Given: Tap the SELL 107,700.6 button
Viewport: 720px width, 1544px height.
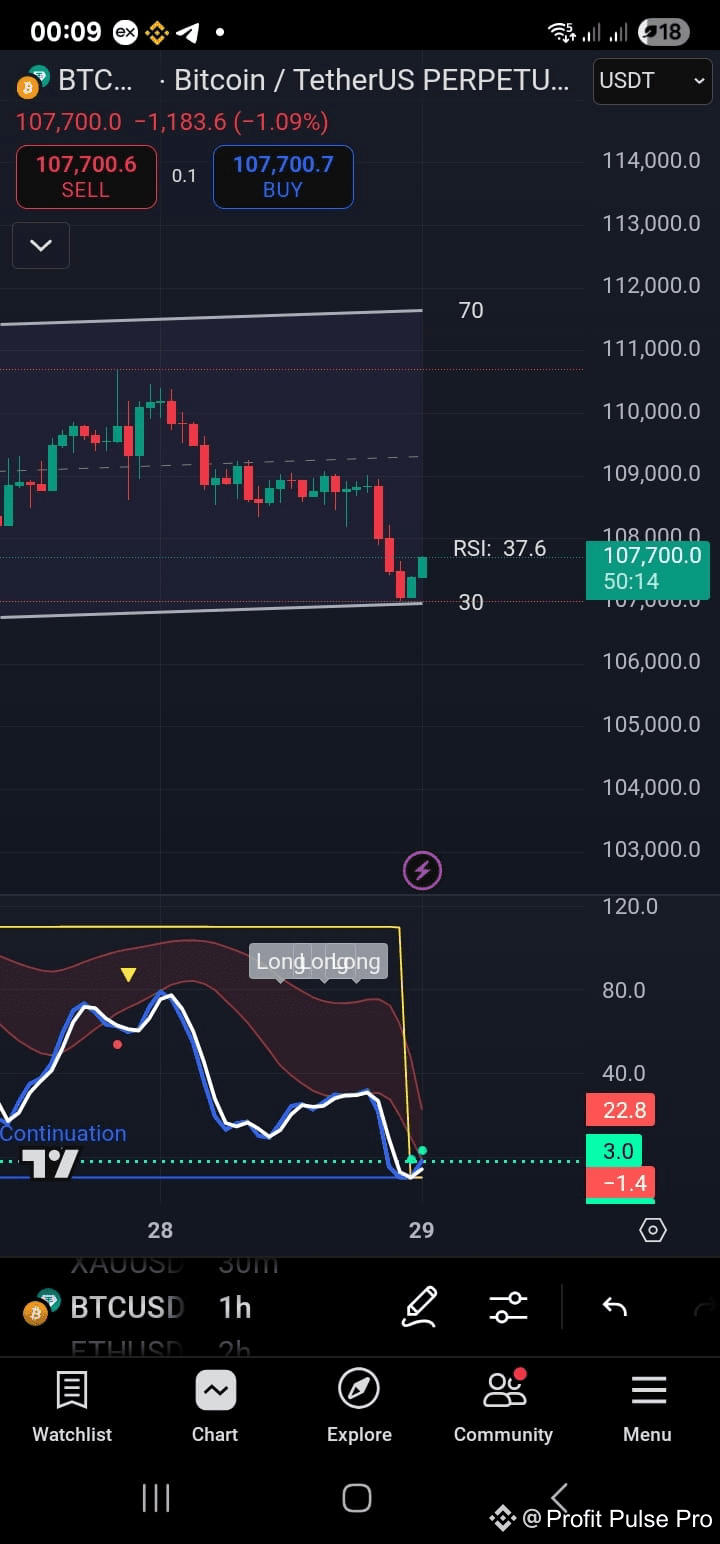Looking at the screenshot, I should pos(86,177).
